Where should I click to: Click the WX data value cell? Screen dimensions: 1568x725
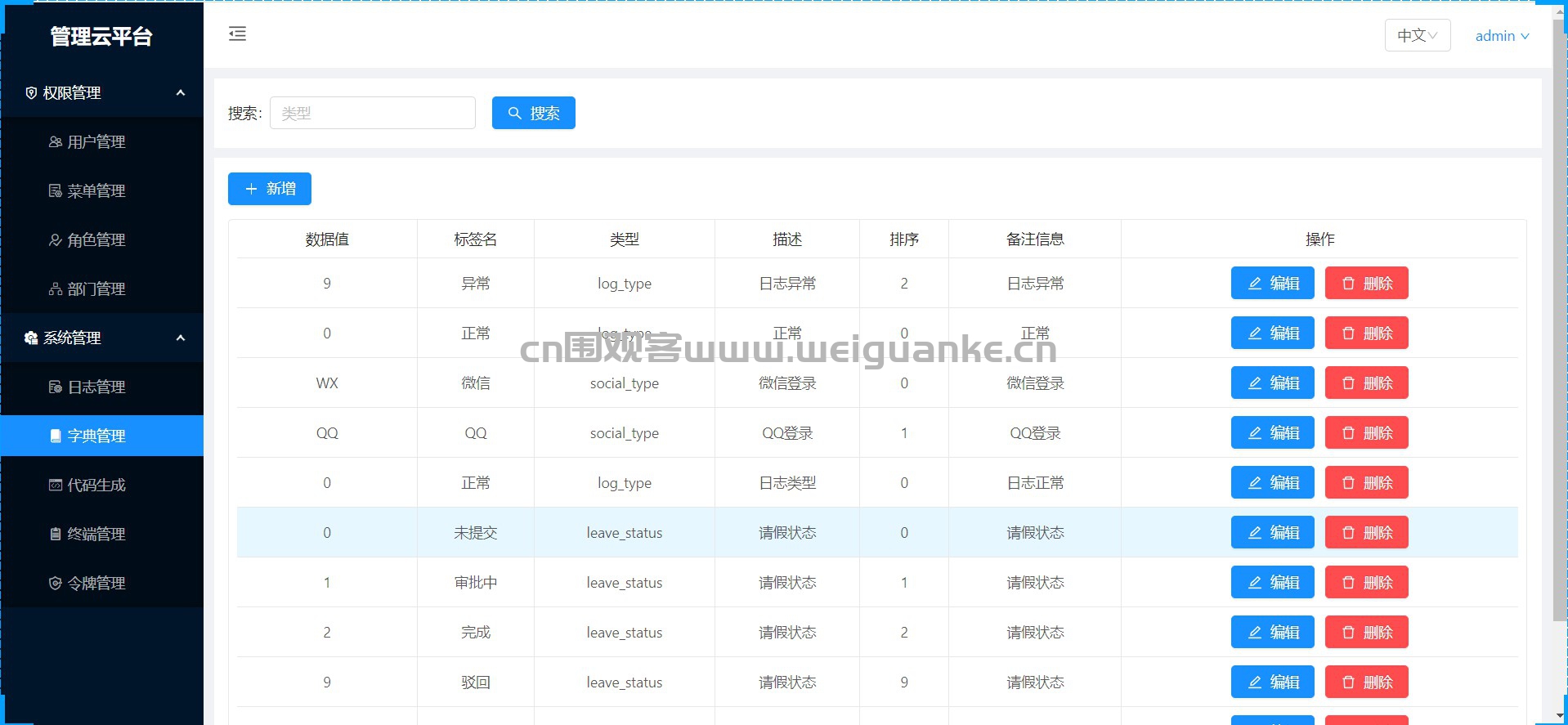[x=327, y=383]
